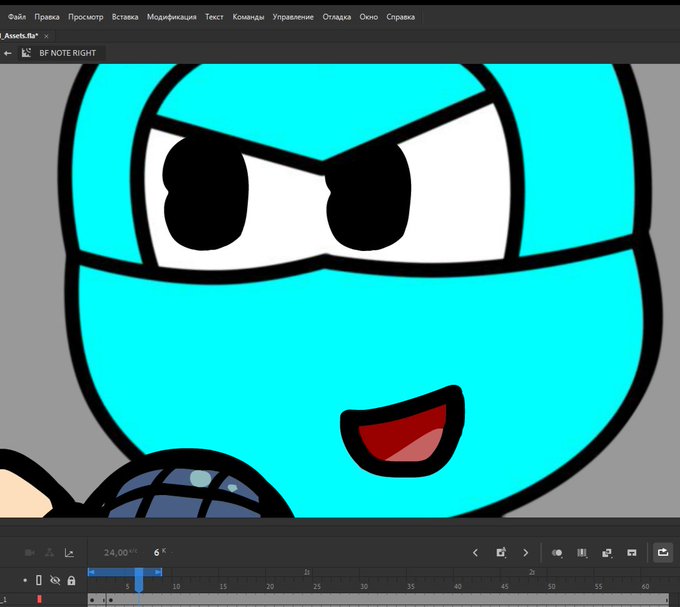The image size is (680, 607).
Task: Click the current frame number 6
Action: click(x=157, y=552)
